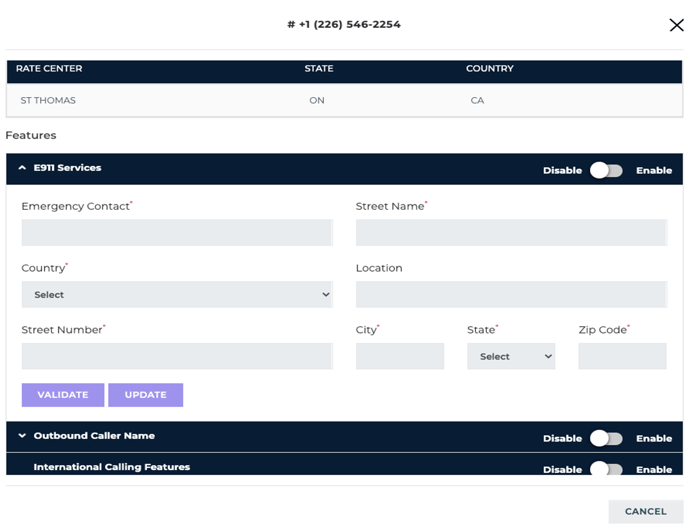
Task: Close the phone number details dialog
Action: point(676,25)
